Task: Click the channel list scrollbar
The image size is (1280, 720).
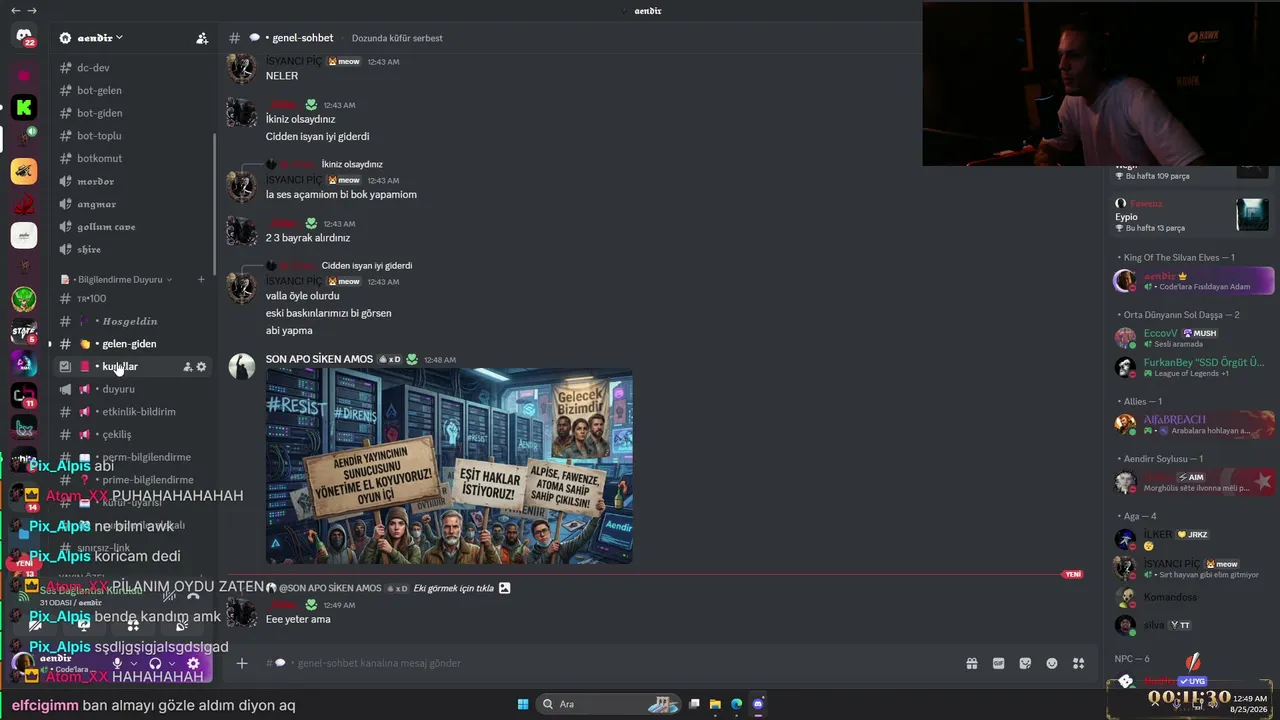Action: click(x=215, y=205)
